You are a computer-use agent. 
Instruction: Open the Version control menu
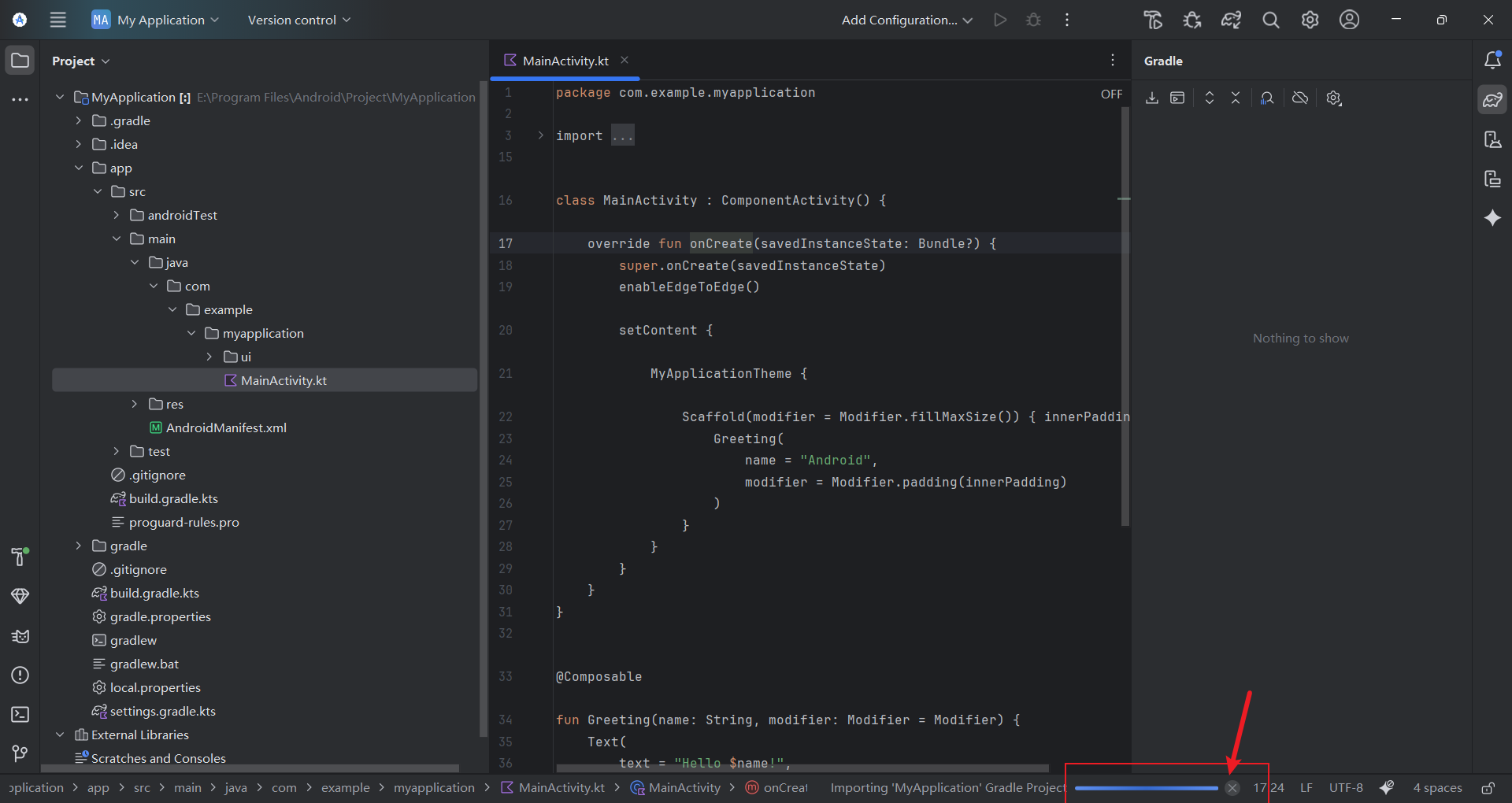[x=298, y=20]
